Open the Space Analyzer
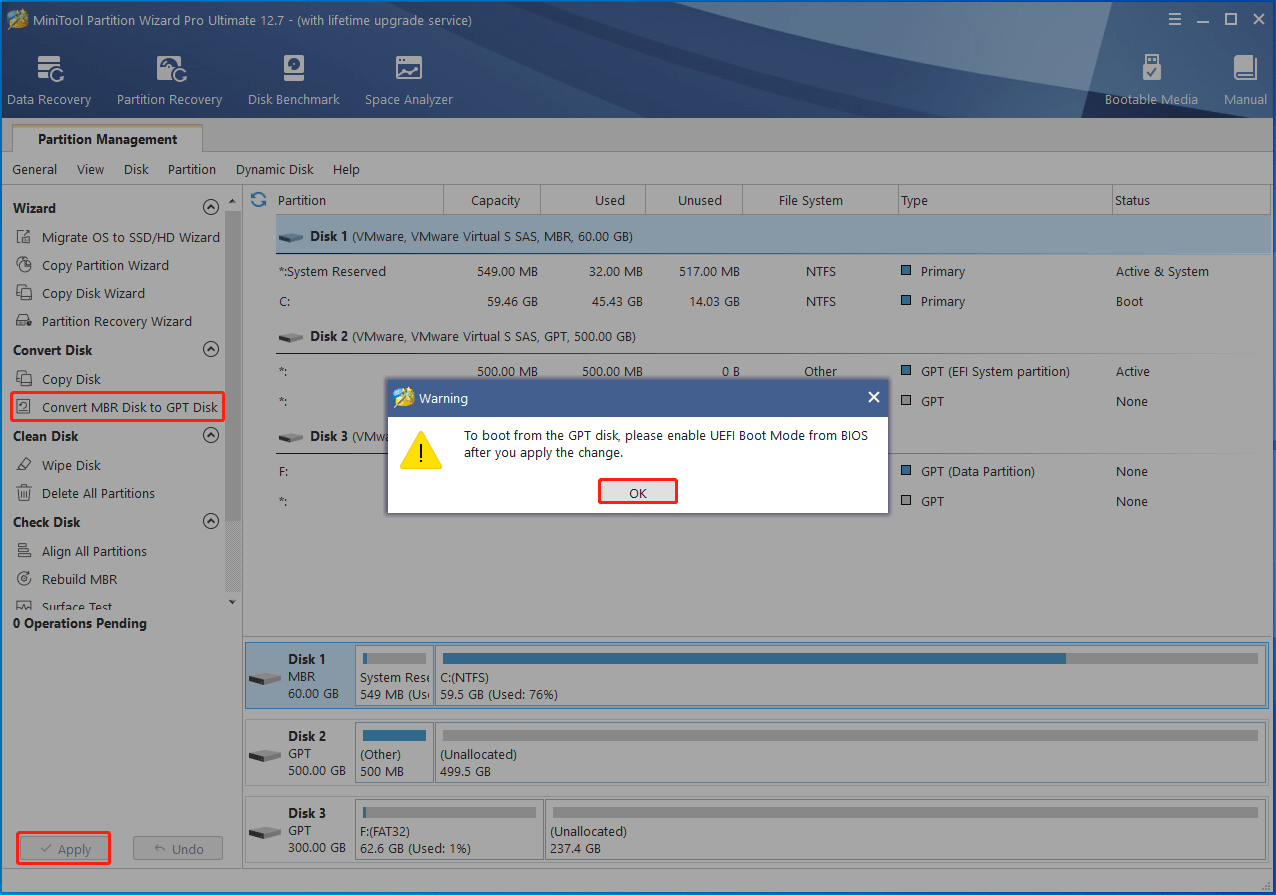This screenshot has height=895, width=1276. pos(408,79)
